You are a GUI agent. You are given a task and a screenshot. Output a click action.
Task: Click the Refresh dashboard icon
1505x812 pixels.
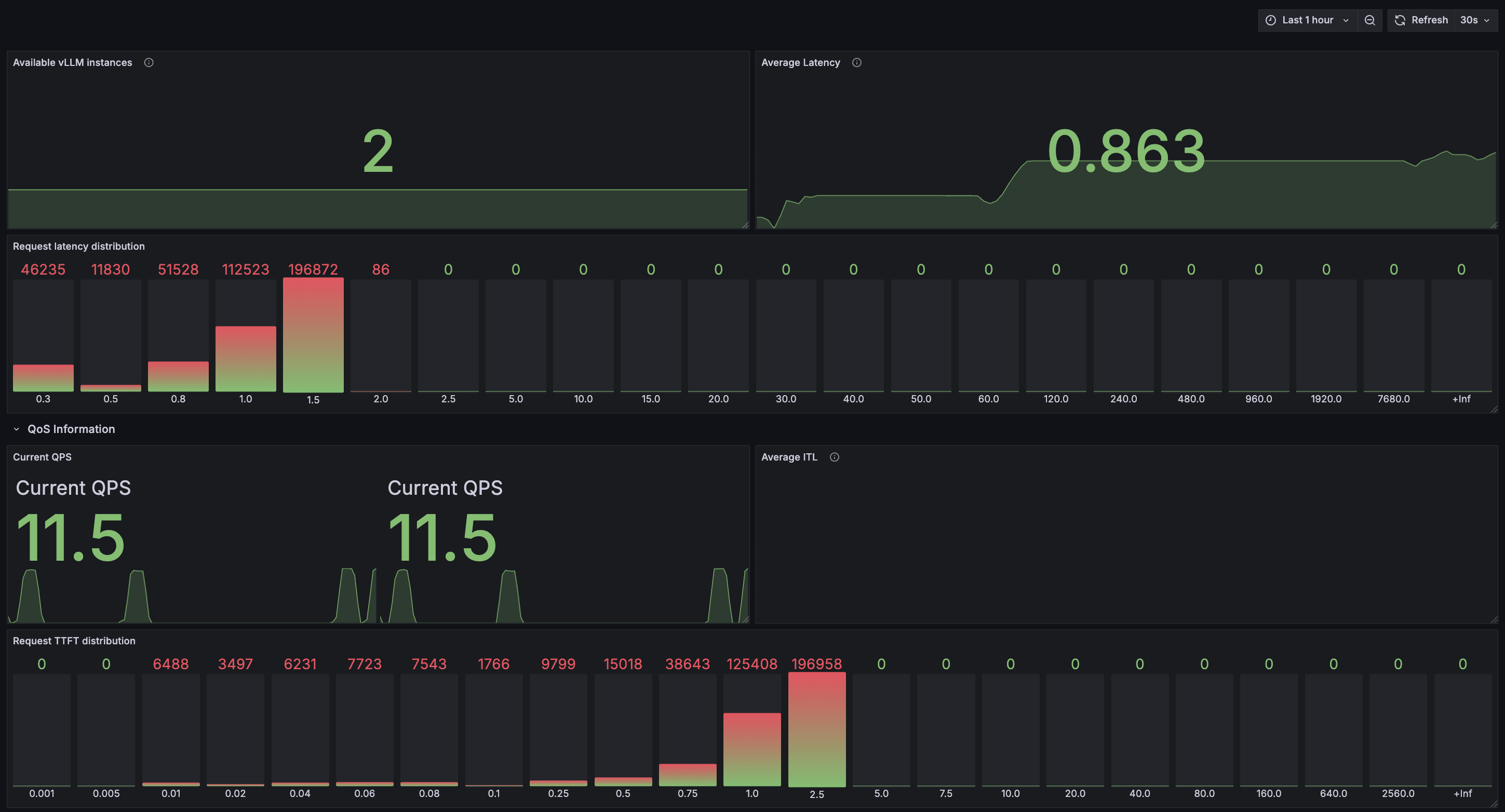[1400, 20]
